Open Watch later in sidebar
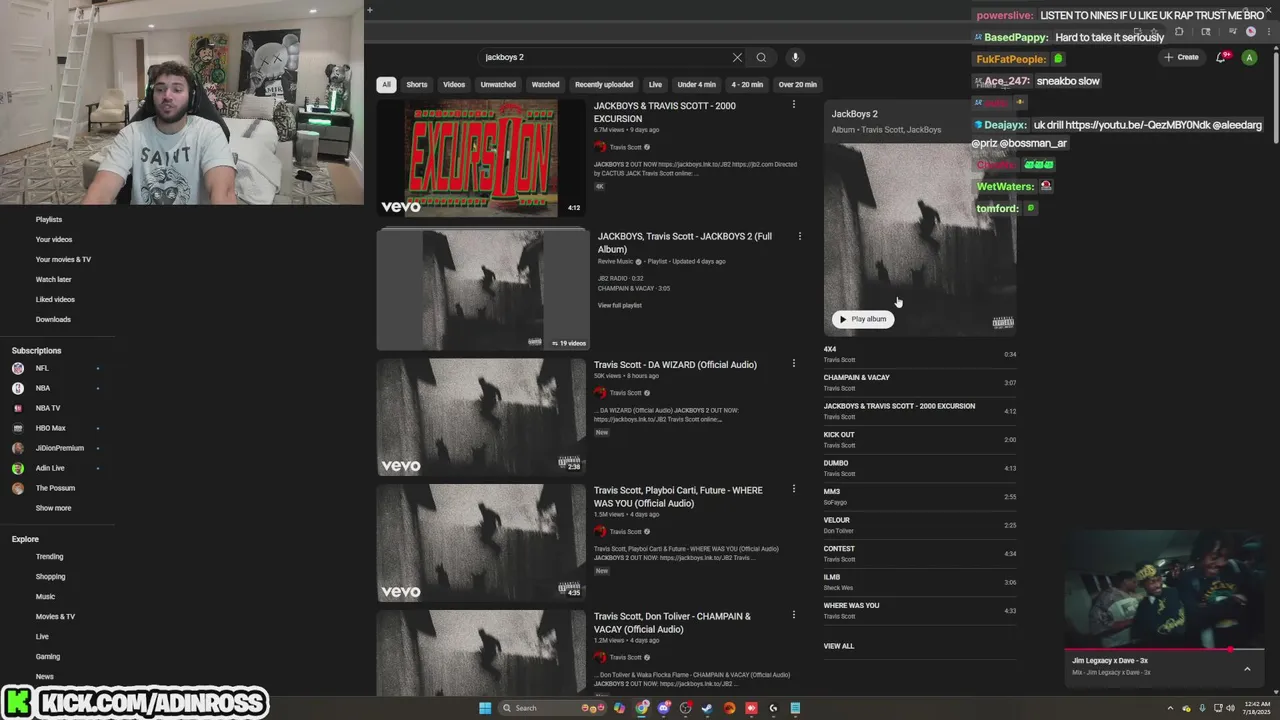The width and height of the screenshot is (1280, 720). (53, 279)
